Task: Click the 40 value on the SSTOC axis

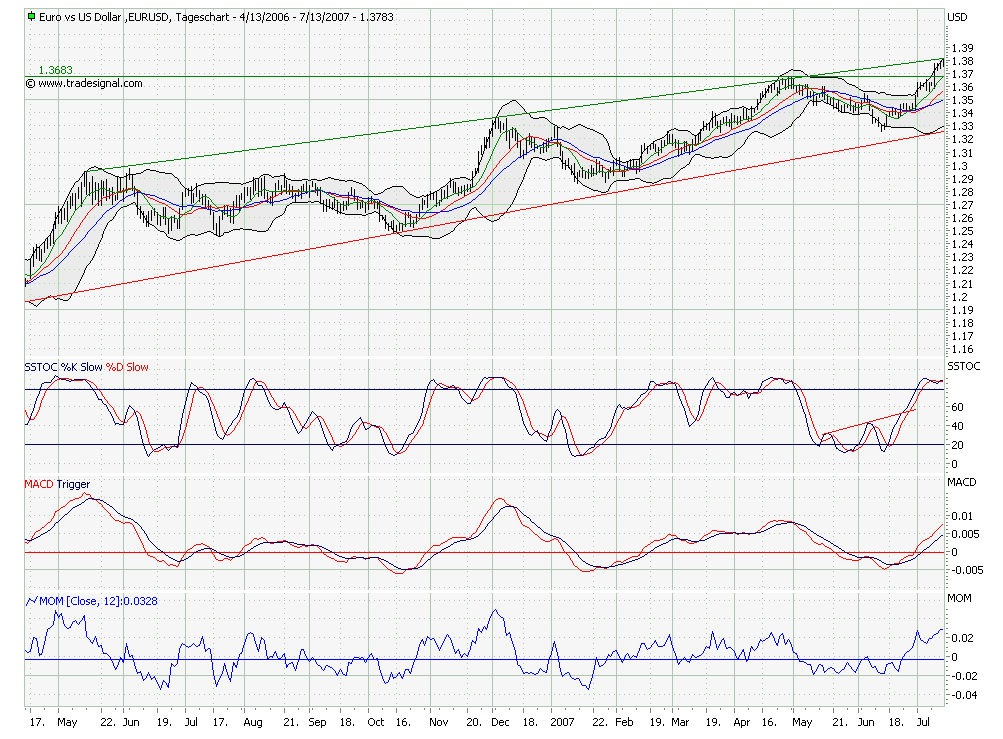Action: [x=958, y=426]
